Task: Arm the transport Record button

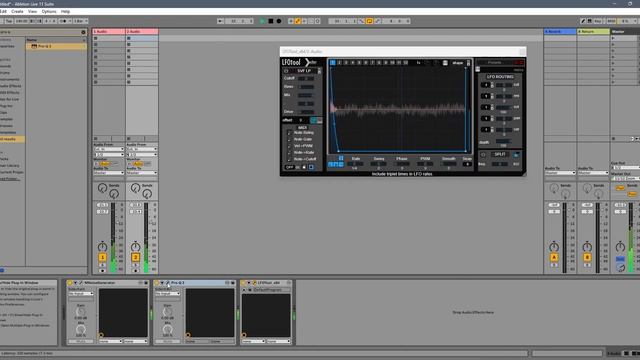Action: coord(279,21)
